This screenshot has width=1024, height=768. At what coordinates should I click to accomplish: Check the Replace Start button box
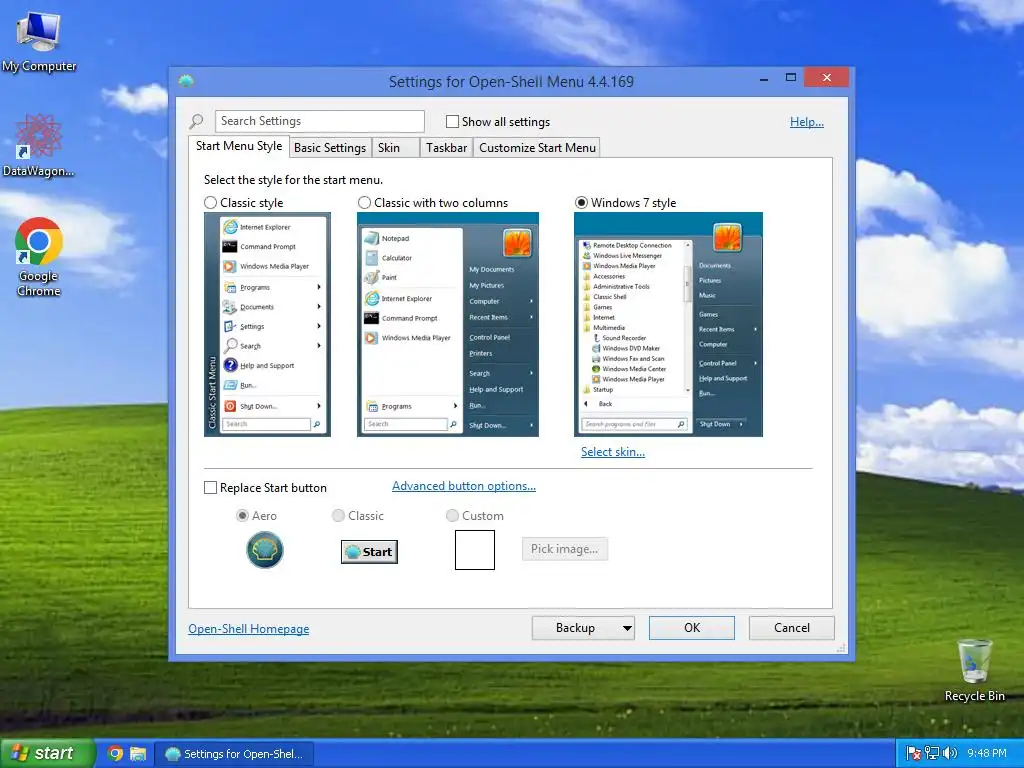[210, 488]
